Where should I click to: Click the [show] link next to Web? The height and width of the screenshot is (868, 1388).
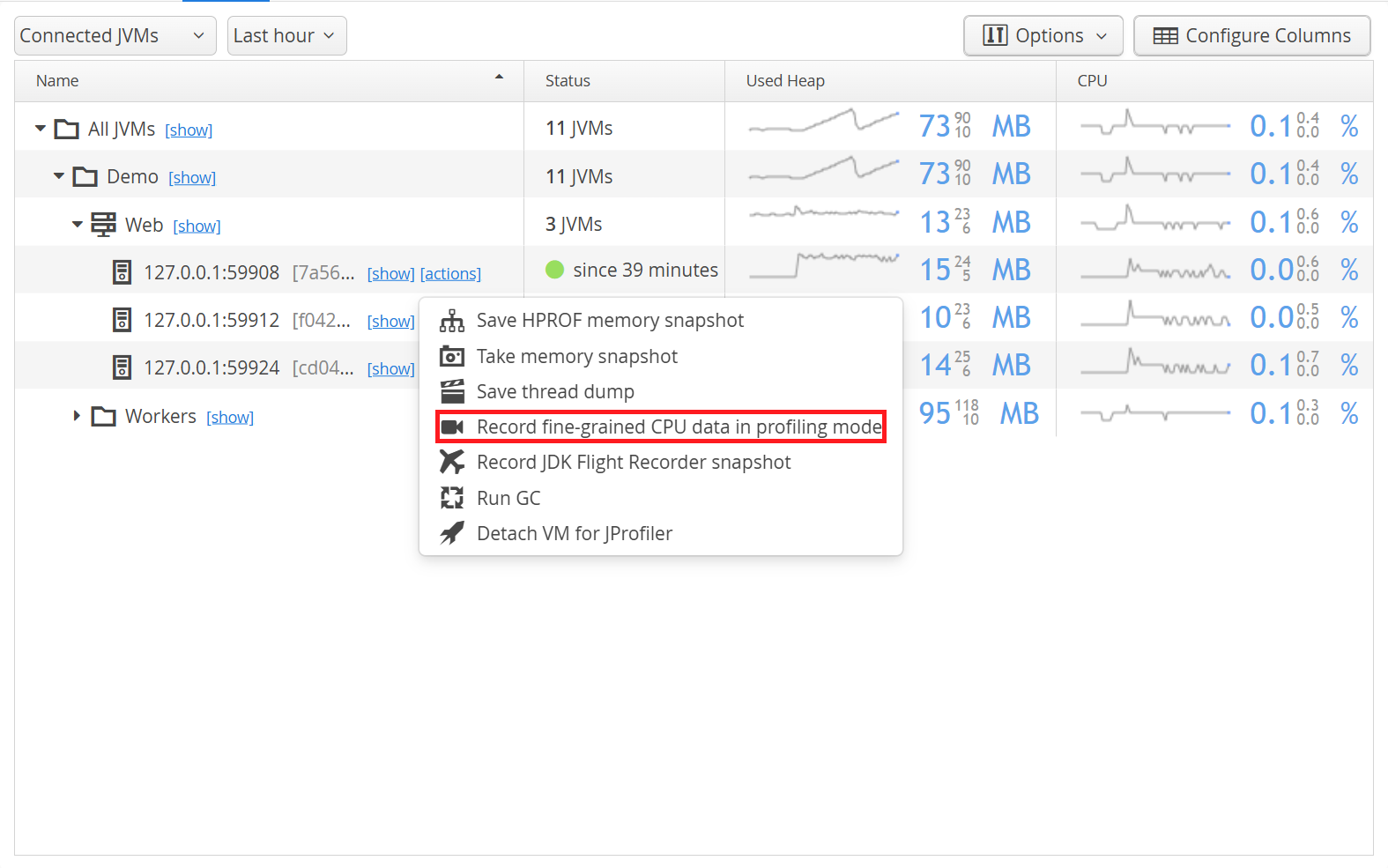tap(197, 226)
